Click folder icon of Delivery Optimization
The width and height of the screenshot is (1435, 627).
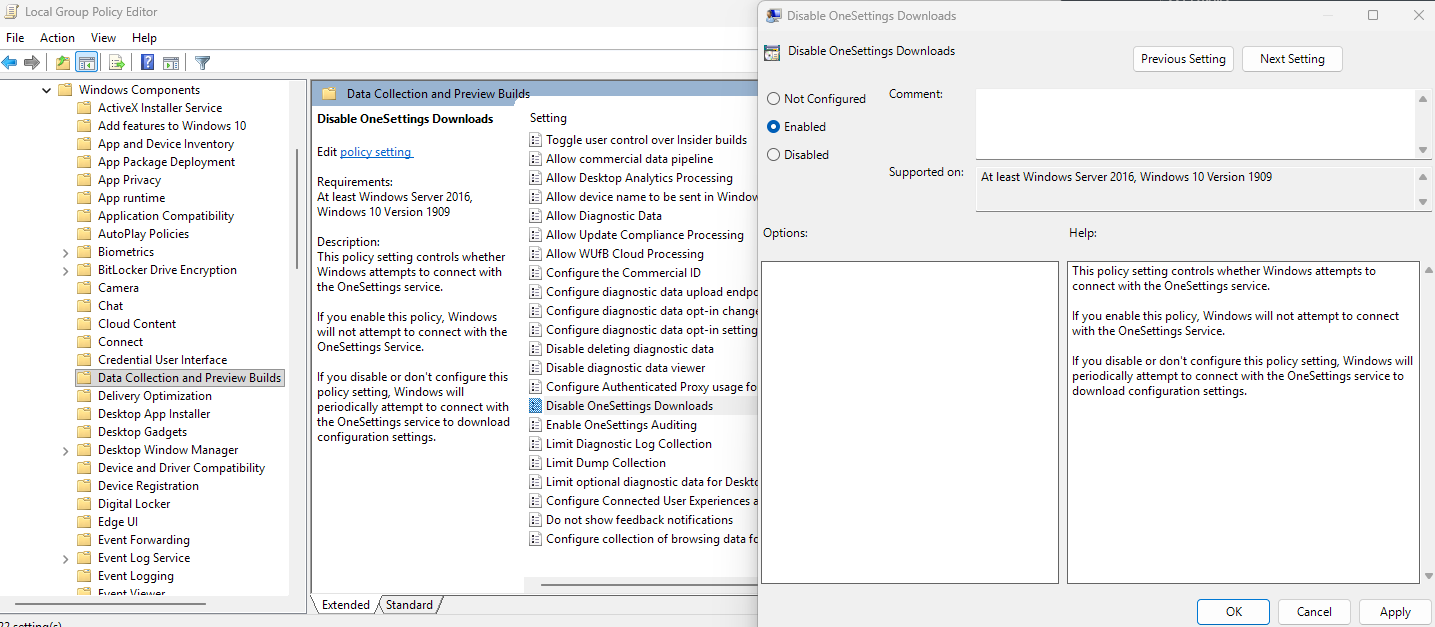point(84,396)
